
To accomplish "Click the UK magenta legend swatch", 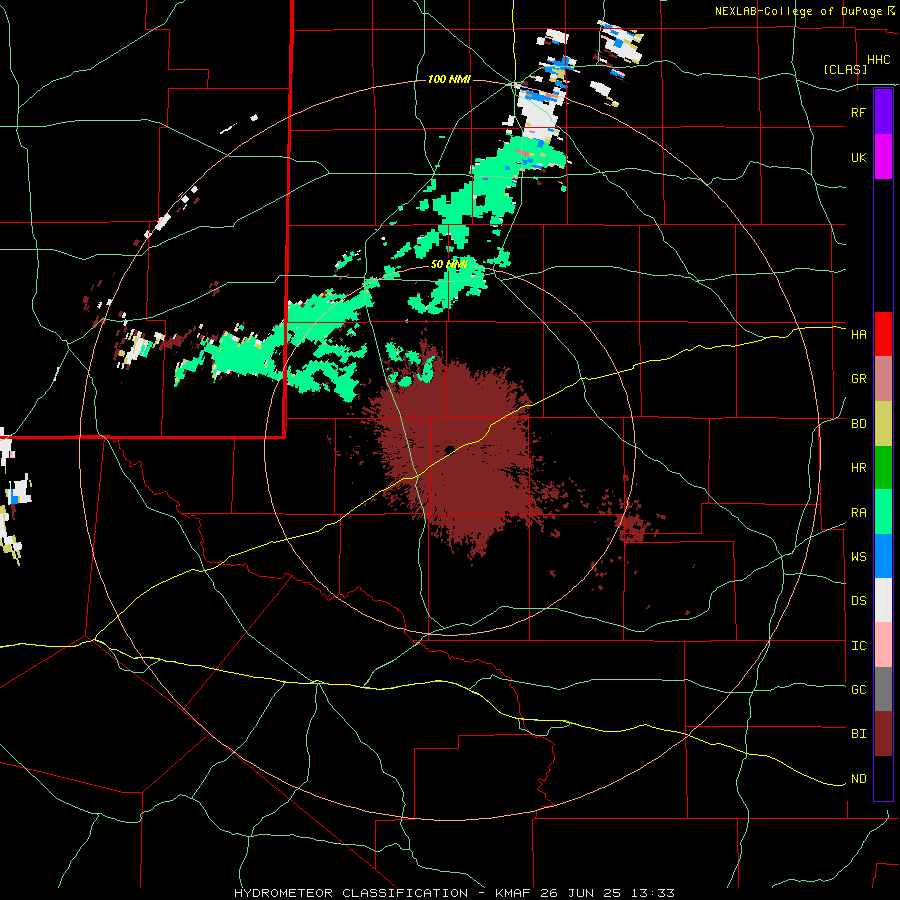I will 883,157.
